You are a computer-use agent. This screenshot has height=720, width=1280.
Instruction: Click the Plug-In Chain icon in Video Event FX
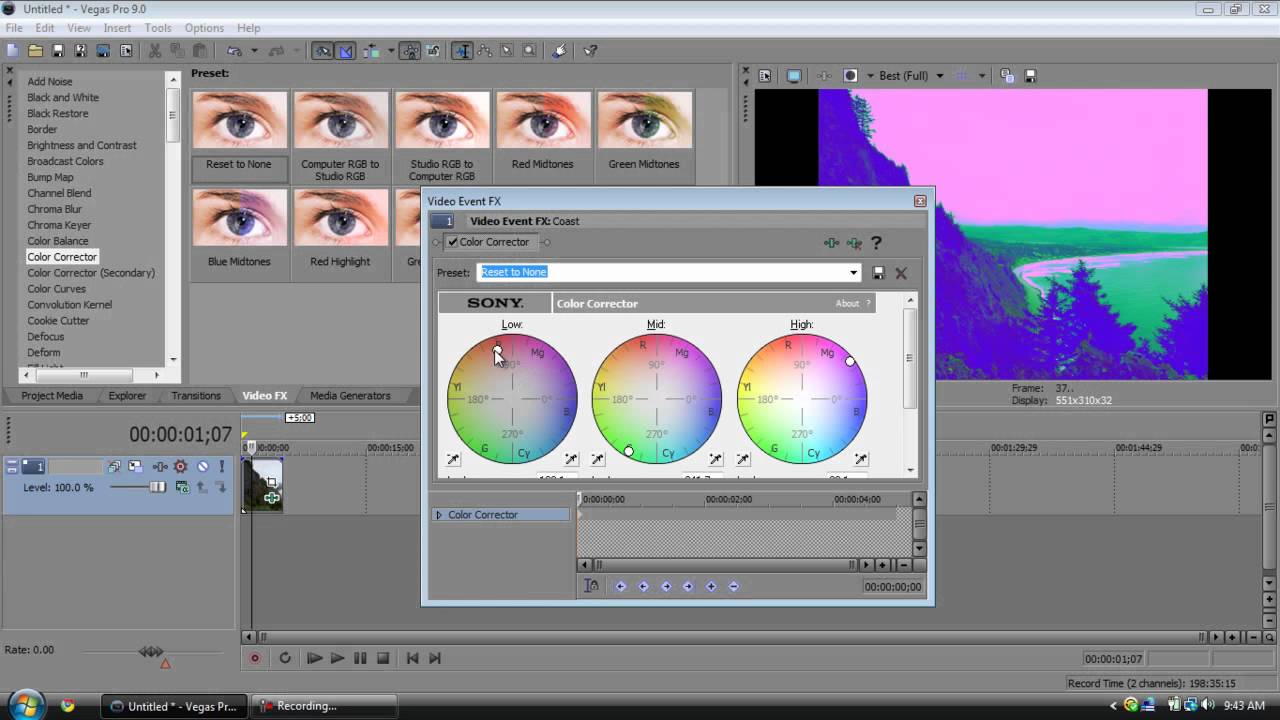pyautogui.click(x=831, y=242)
